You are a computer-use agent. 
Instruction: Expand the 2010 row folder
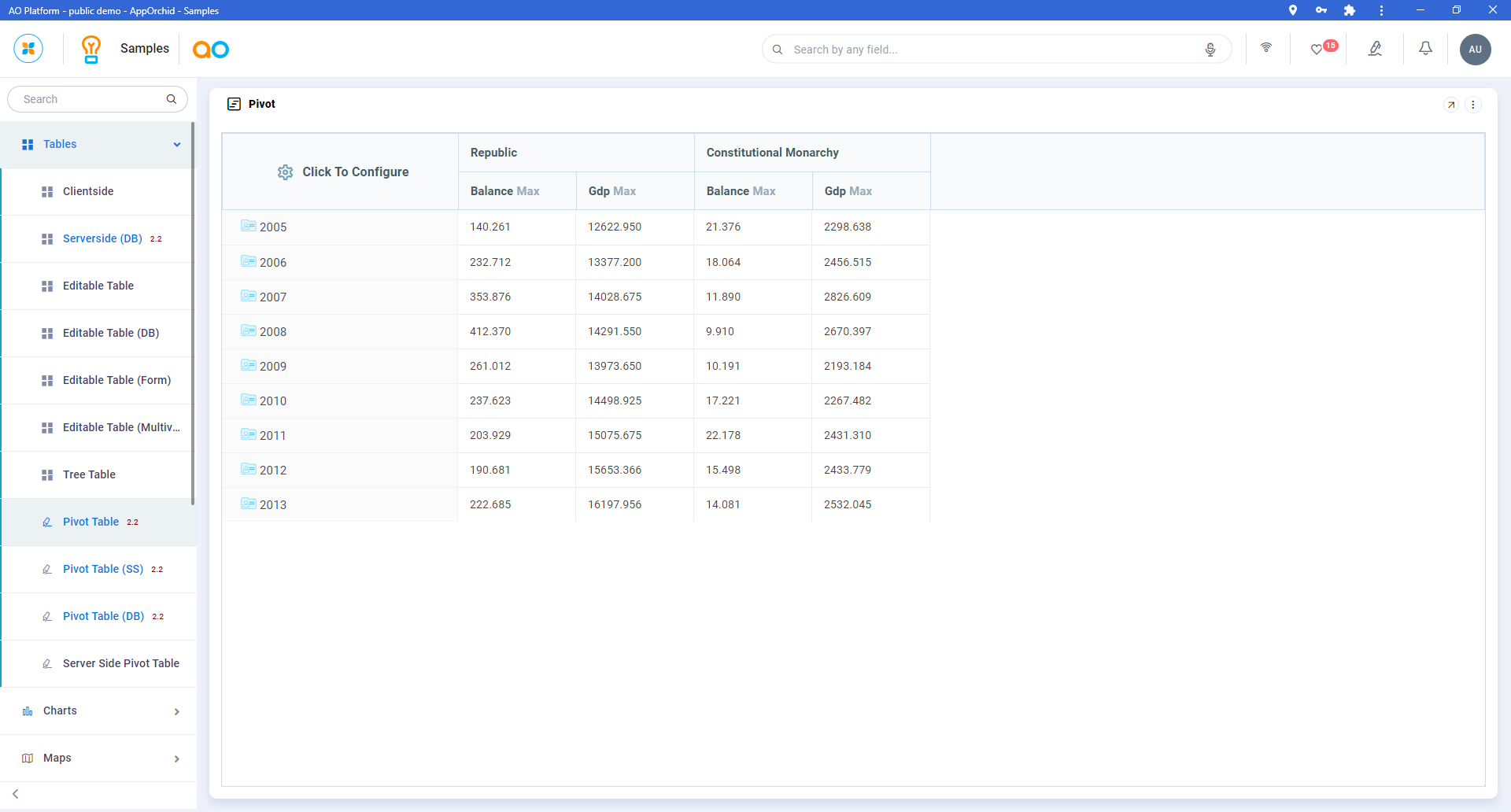(249, 400)
